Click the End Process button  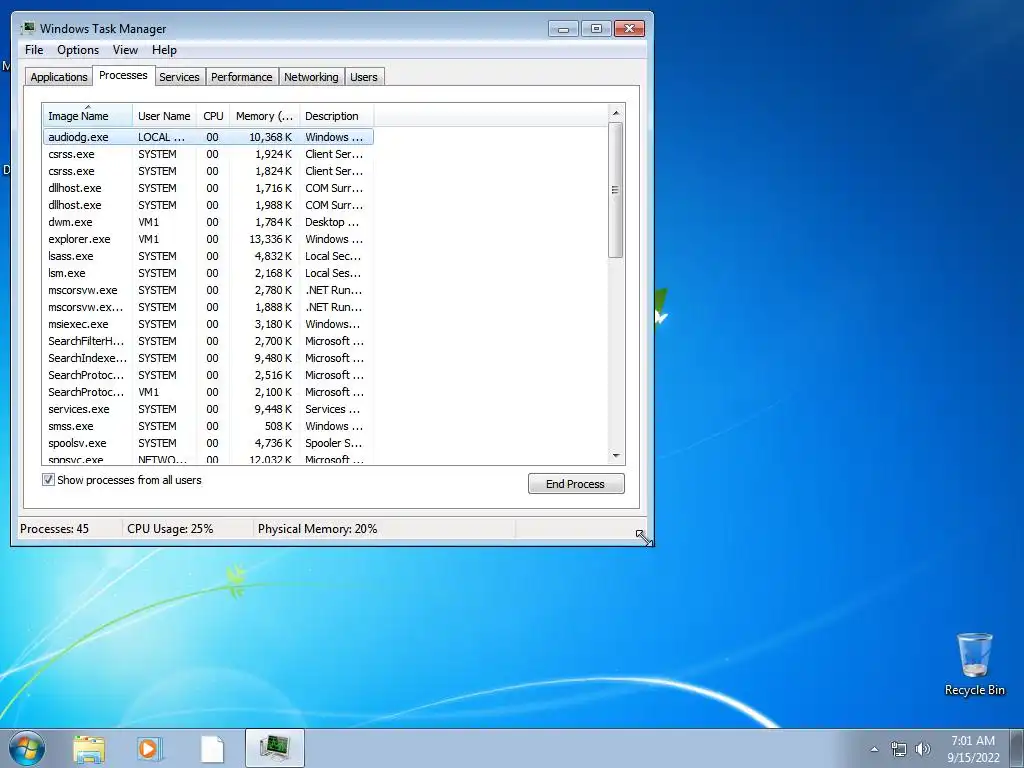576,484
